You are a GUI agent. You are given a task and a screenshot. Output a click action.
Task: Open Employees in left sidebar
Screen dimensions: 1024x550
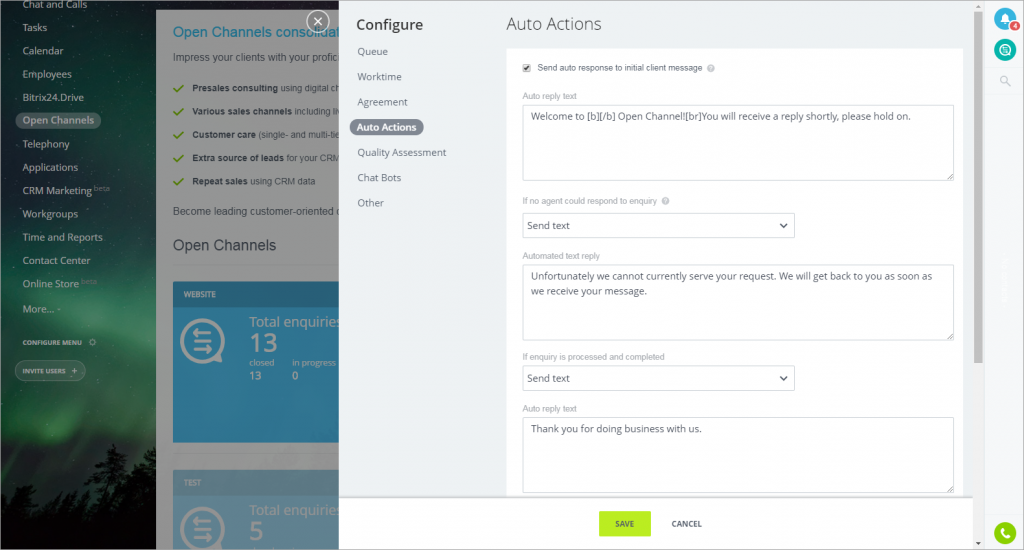coord(47,74)
